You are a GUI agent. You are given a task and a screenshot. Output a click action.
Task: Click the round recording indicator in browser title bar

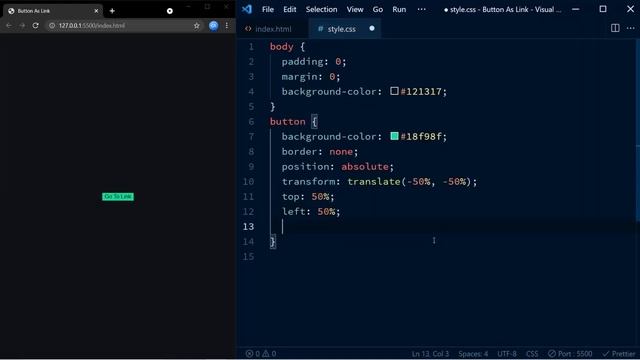170,11
